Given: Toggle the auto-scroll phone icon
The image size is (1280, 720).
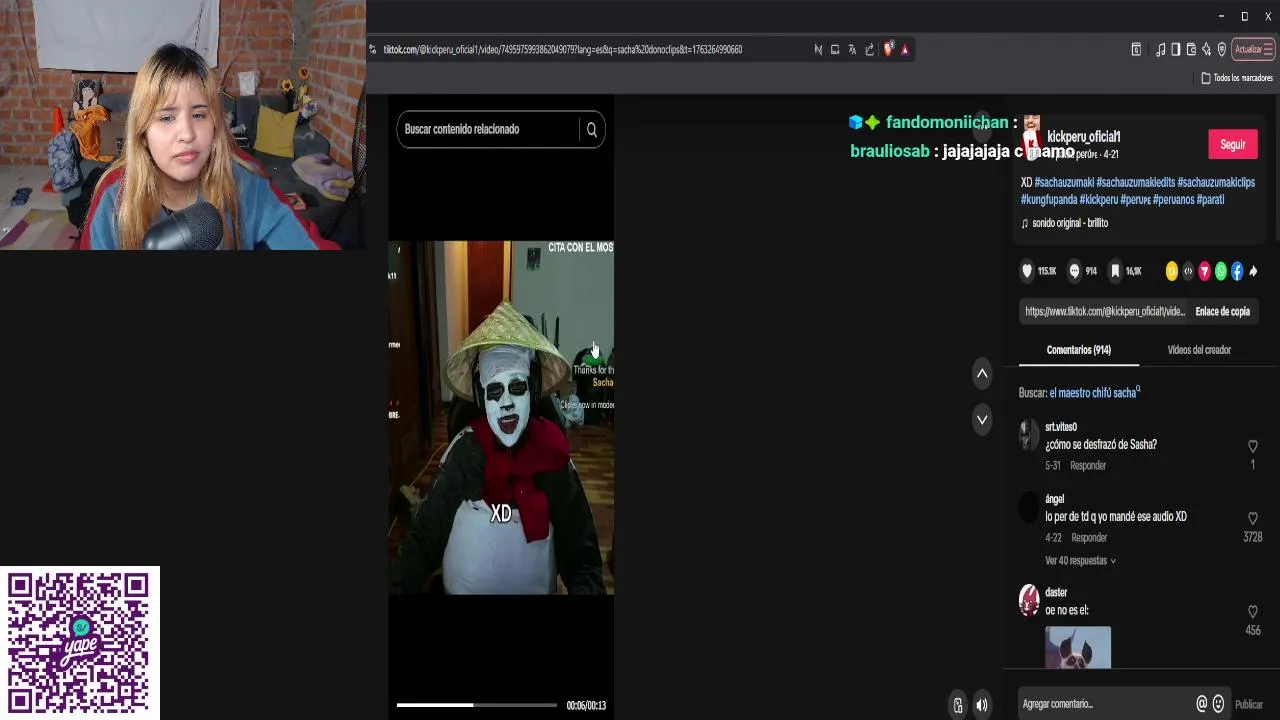Looking at the screenshot, I should pos(958,705).
